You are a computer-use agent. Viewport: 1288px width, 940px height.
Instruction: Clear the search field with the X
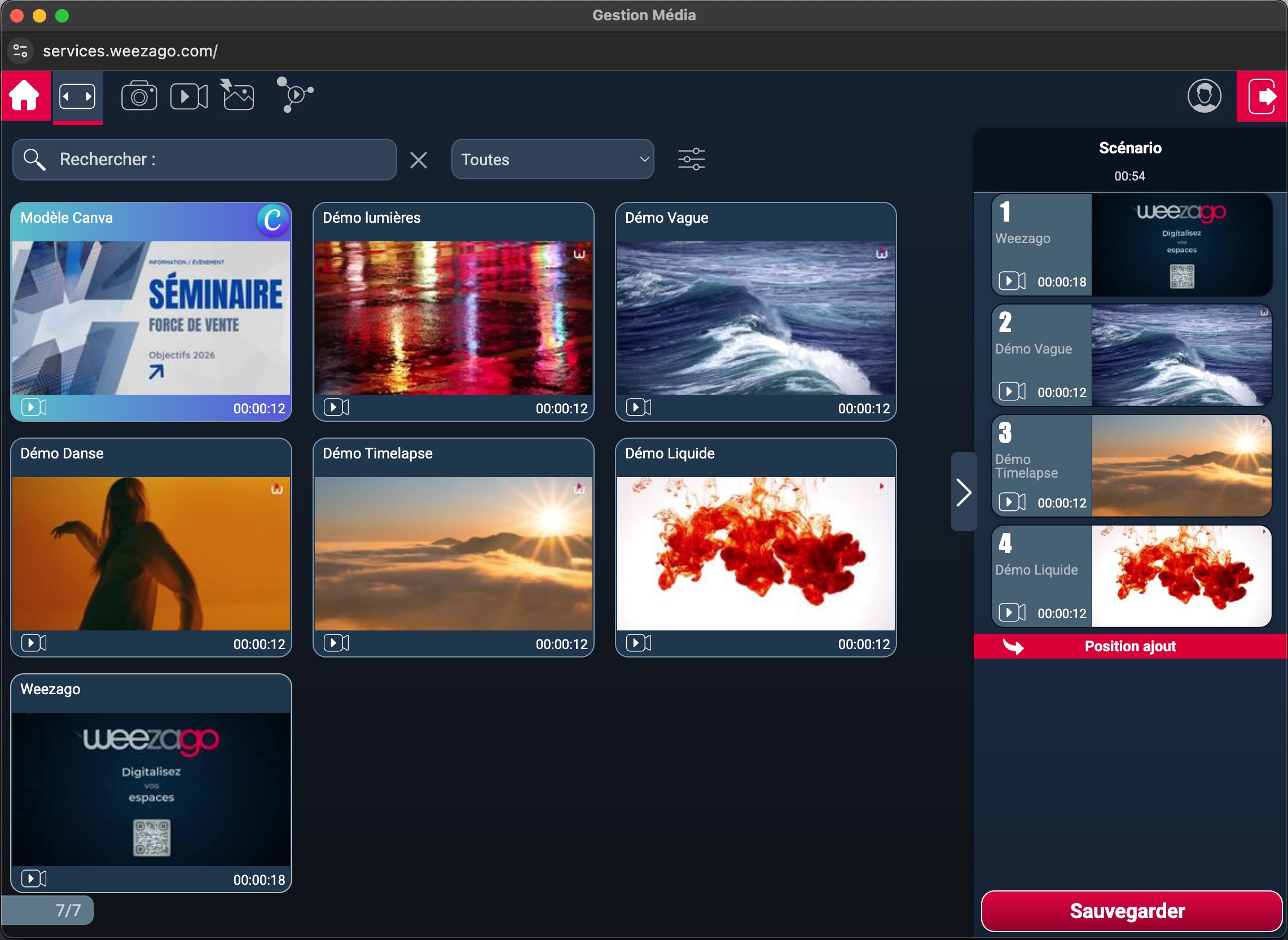coord(418,160)
